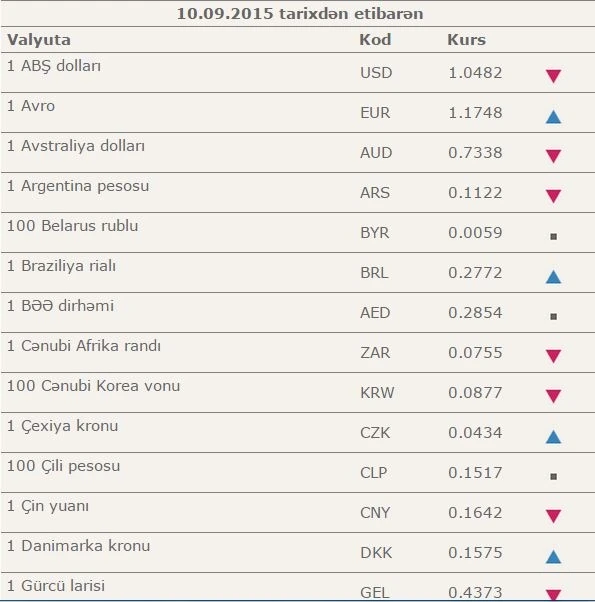This screenshot has width=595, height=602.
Task: Click the blue up arrow for EUR
Action: (x=553, y=117)
